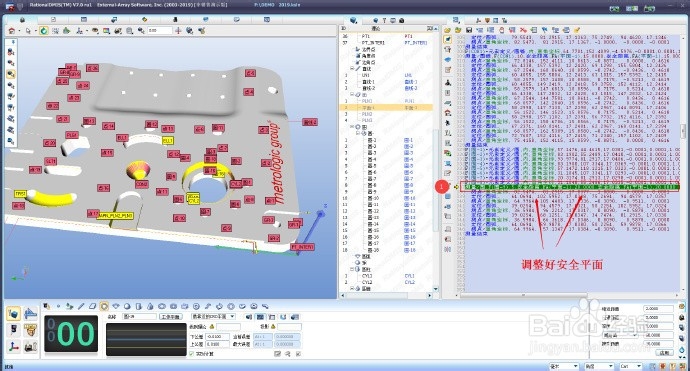Click the numeric value field in 3D toolbar
This screenshot has height=371, width=690.
click(160, 31)
